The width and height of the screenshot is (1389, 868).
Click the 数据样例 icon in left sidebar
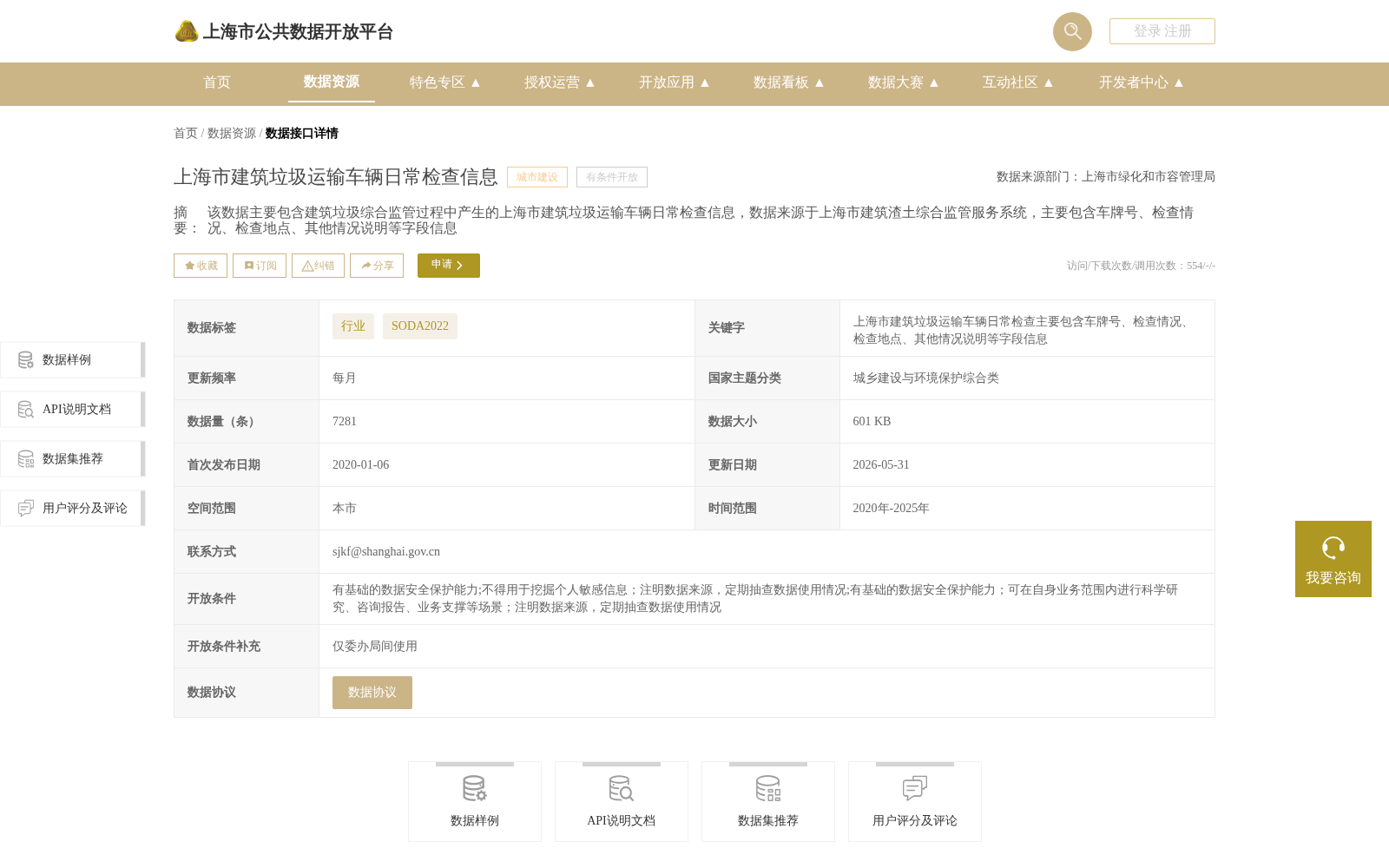pyautogui.click(x=26, y=359)
